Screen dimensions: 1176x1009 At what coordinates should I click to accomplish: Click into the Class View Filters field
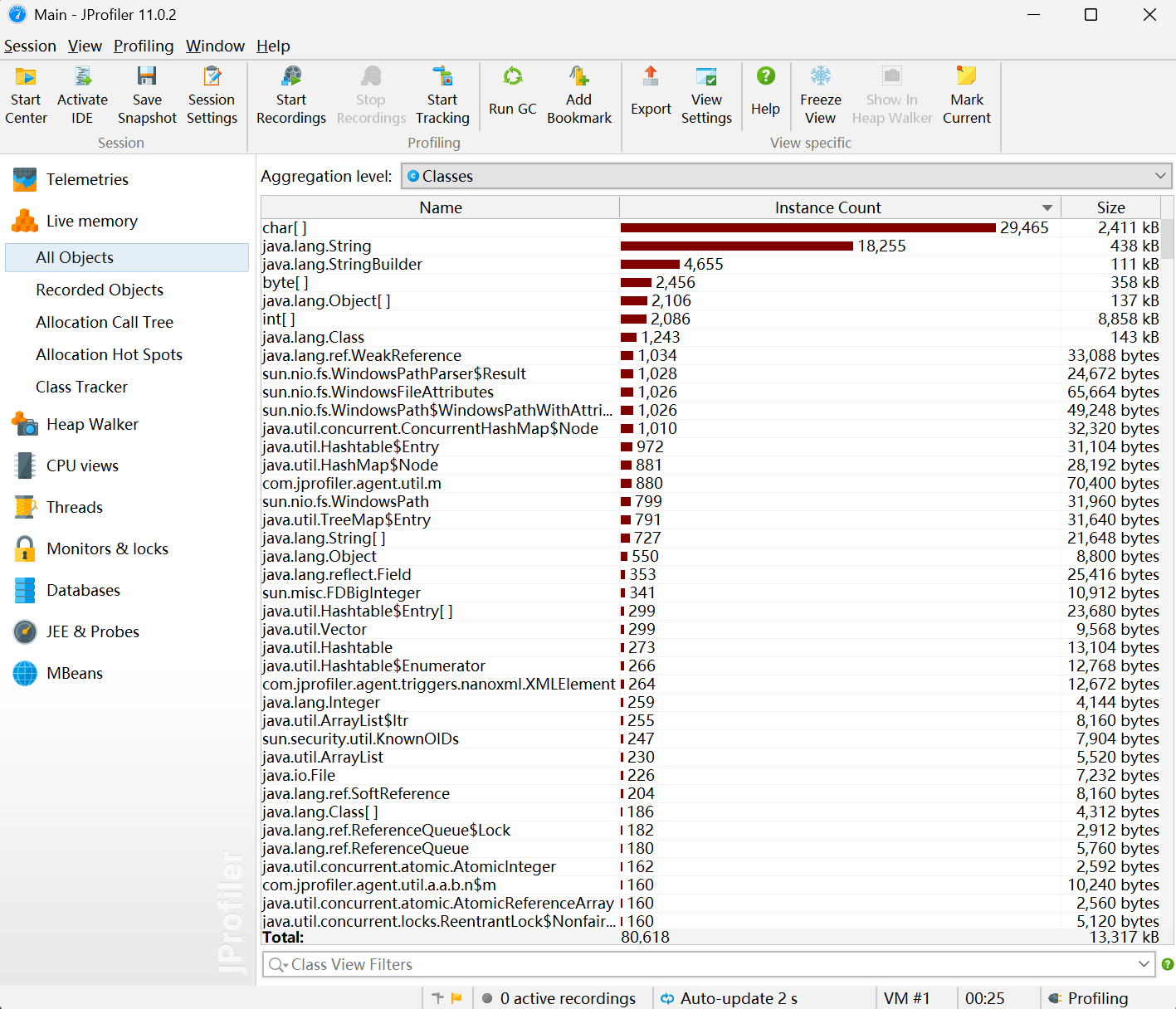coord(709,964)
